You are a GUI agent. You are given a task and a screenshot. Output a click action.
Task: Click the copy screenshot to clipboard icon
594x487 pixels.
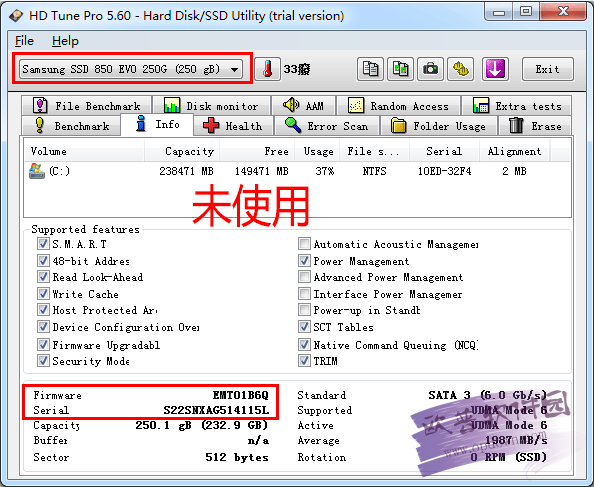tap(400, 69)
